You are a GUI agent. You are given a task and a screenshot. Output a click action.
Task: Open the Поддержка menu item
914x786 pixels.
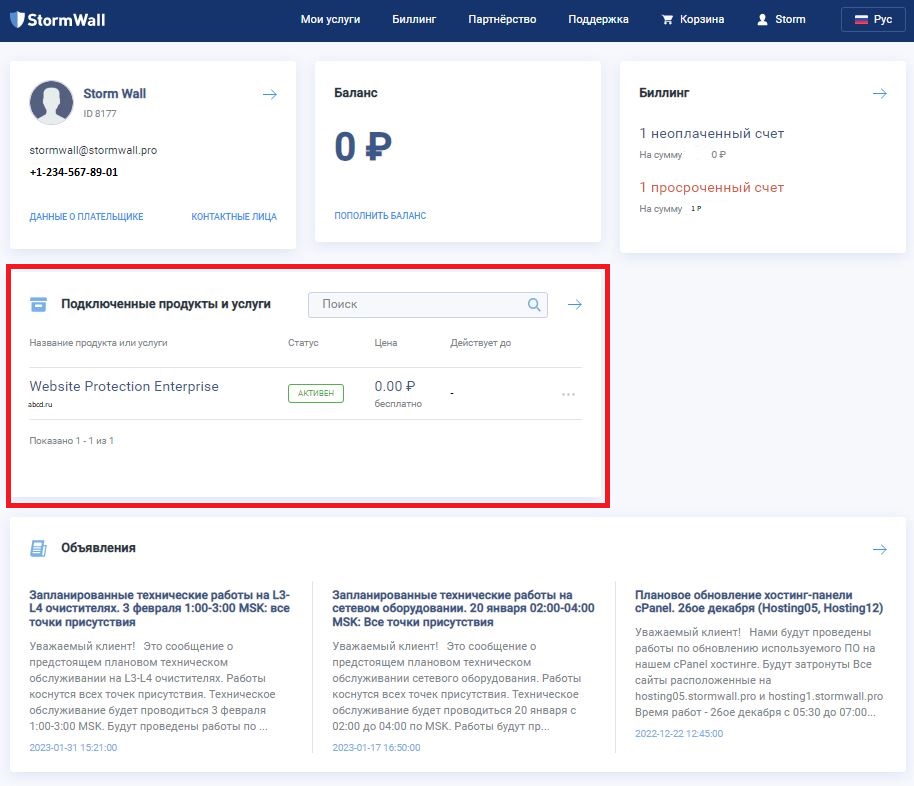pos(598,19)
